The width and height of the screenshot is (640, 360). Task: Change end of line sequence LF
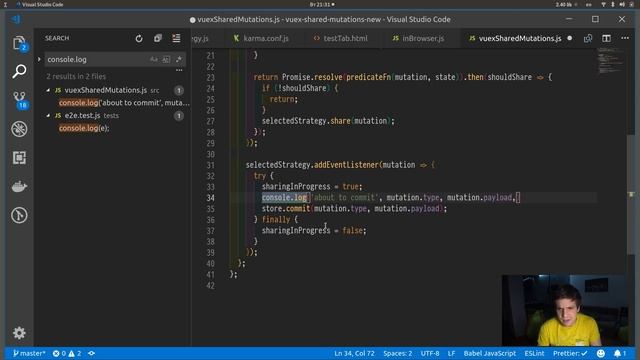pyautogui.click(x=451, y=353)
